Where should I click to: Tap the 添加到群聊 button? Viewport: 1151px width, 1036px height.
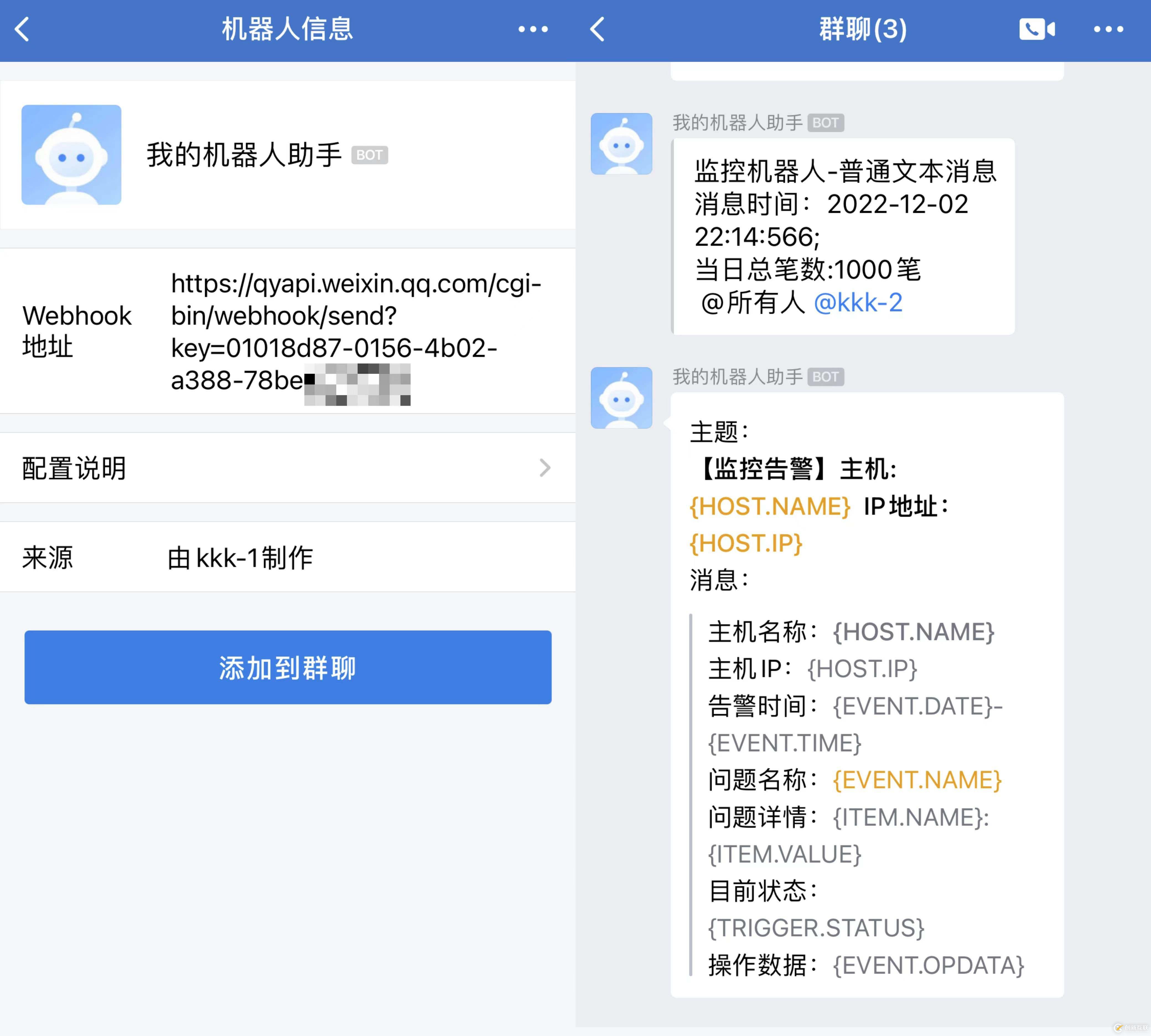click(287, 667)
